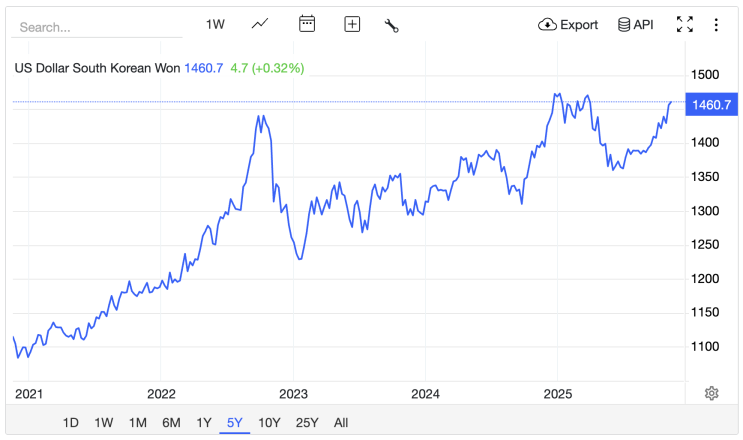Viewport: 743px width, 440px height.
Task: Click the 1200 y-axis label
Action: (705, 279)
